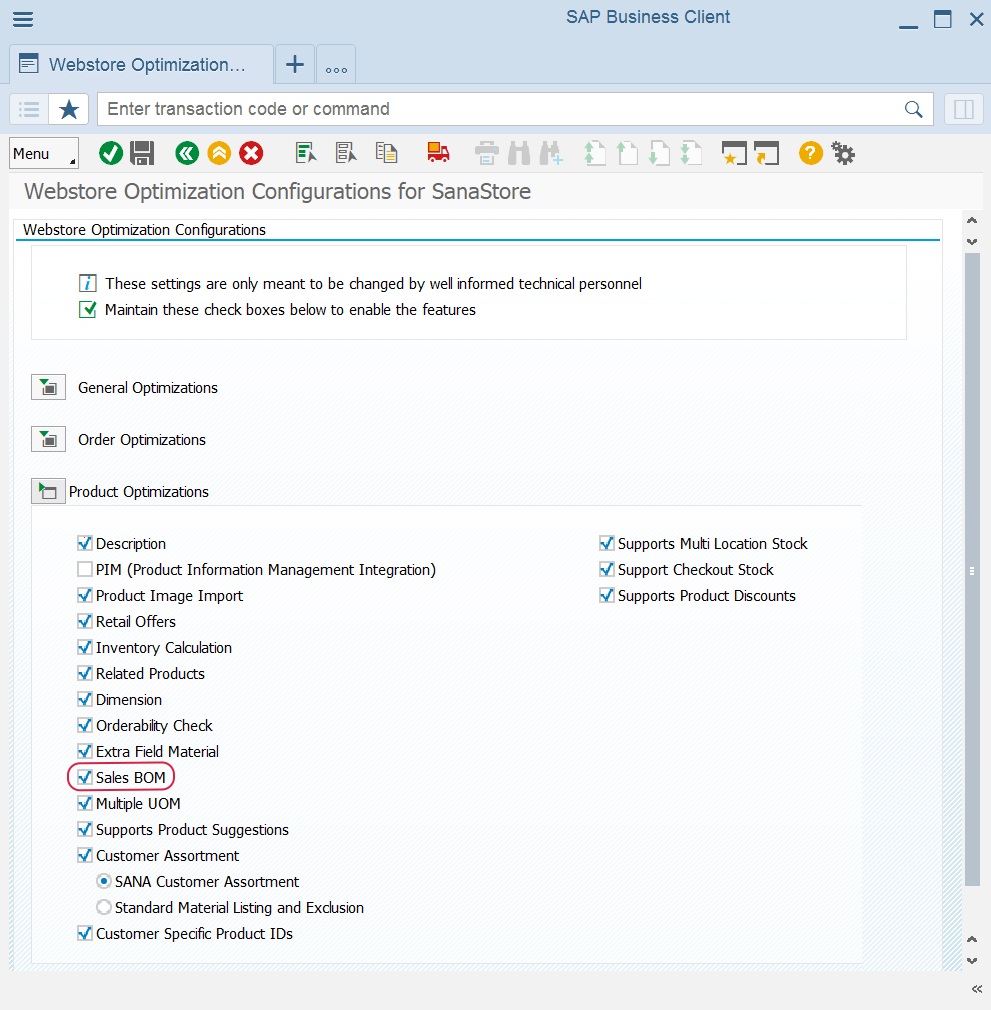
Task: Toggle the Sales BOM checkbox
Action: point(84,777)
